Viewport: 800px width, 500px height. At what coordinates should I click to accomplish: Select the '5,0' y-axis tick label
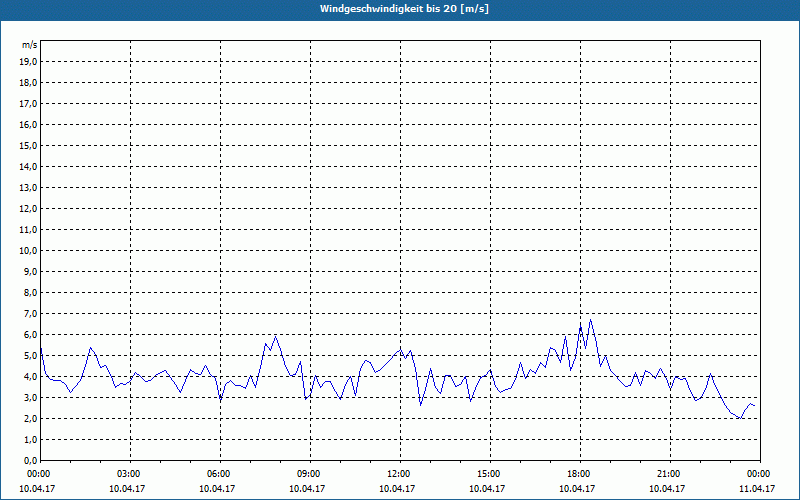pos(31,356)
